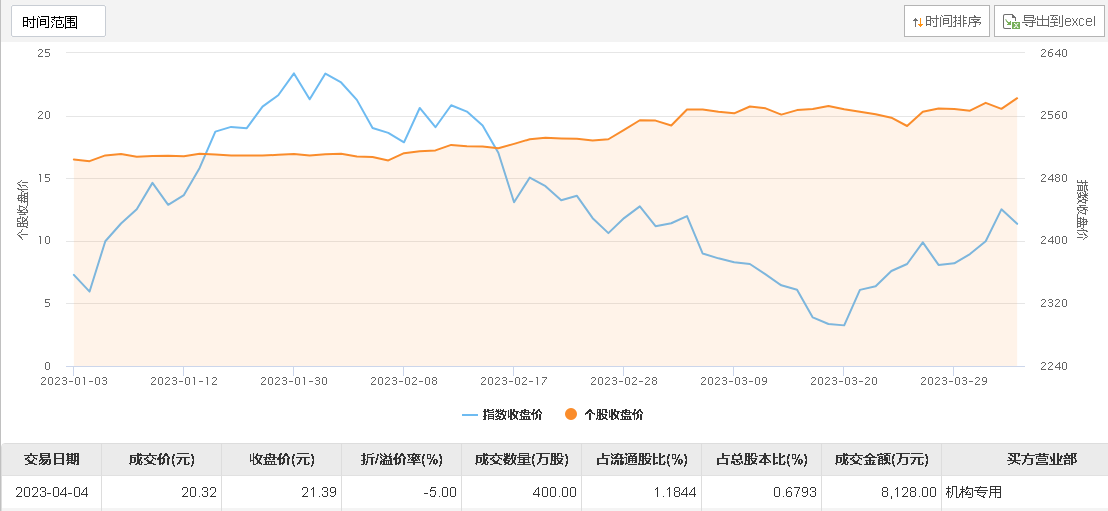
Task: Click the Excel icon to export data
Action: [1011, 21]
